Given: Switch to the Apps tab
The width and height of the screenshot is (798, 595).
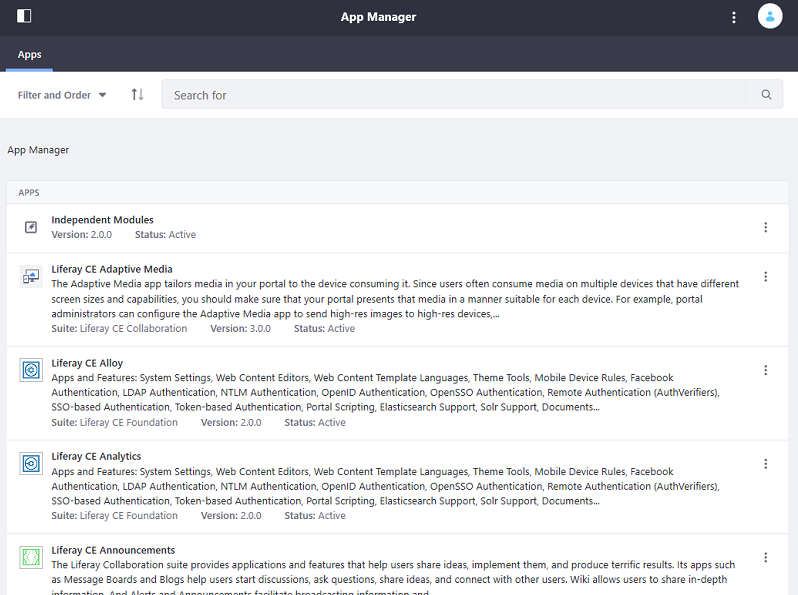Looking at the screenshot, I should (30, 54).
